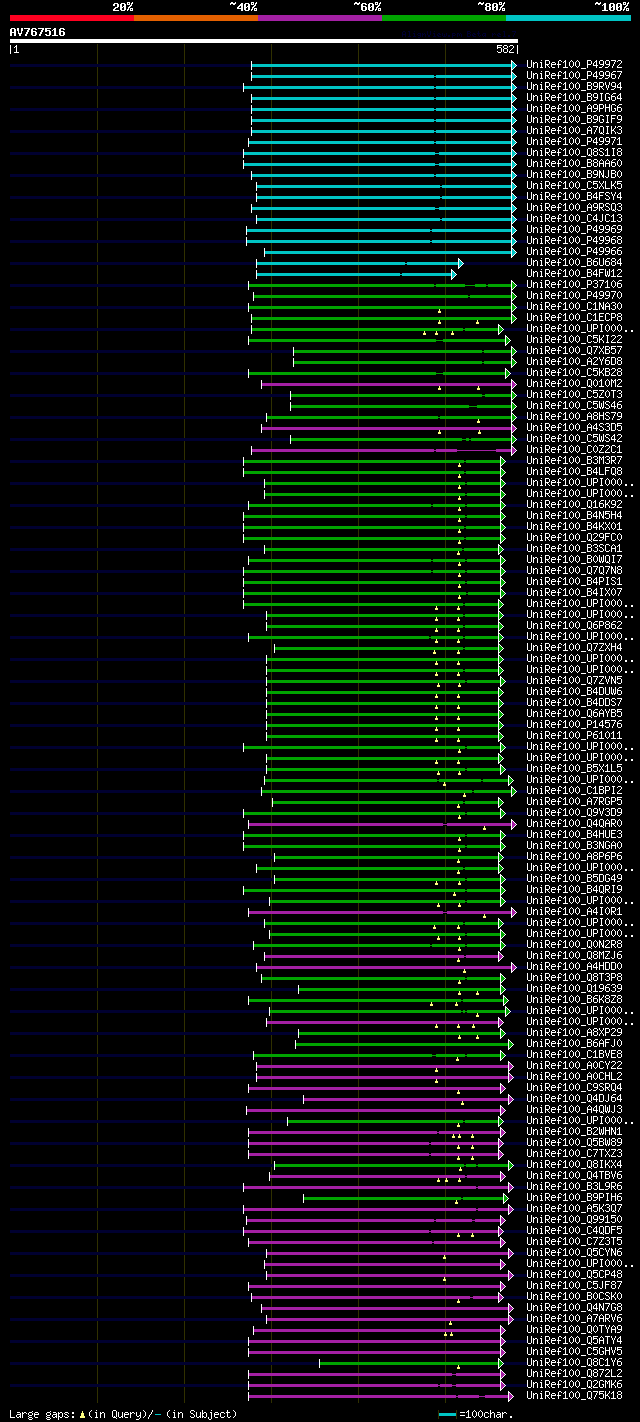Click UniRef100_A7QIK3 label
This screenshot has height=1422, width=640.
coord(574,130)
